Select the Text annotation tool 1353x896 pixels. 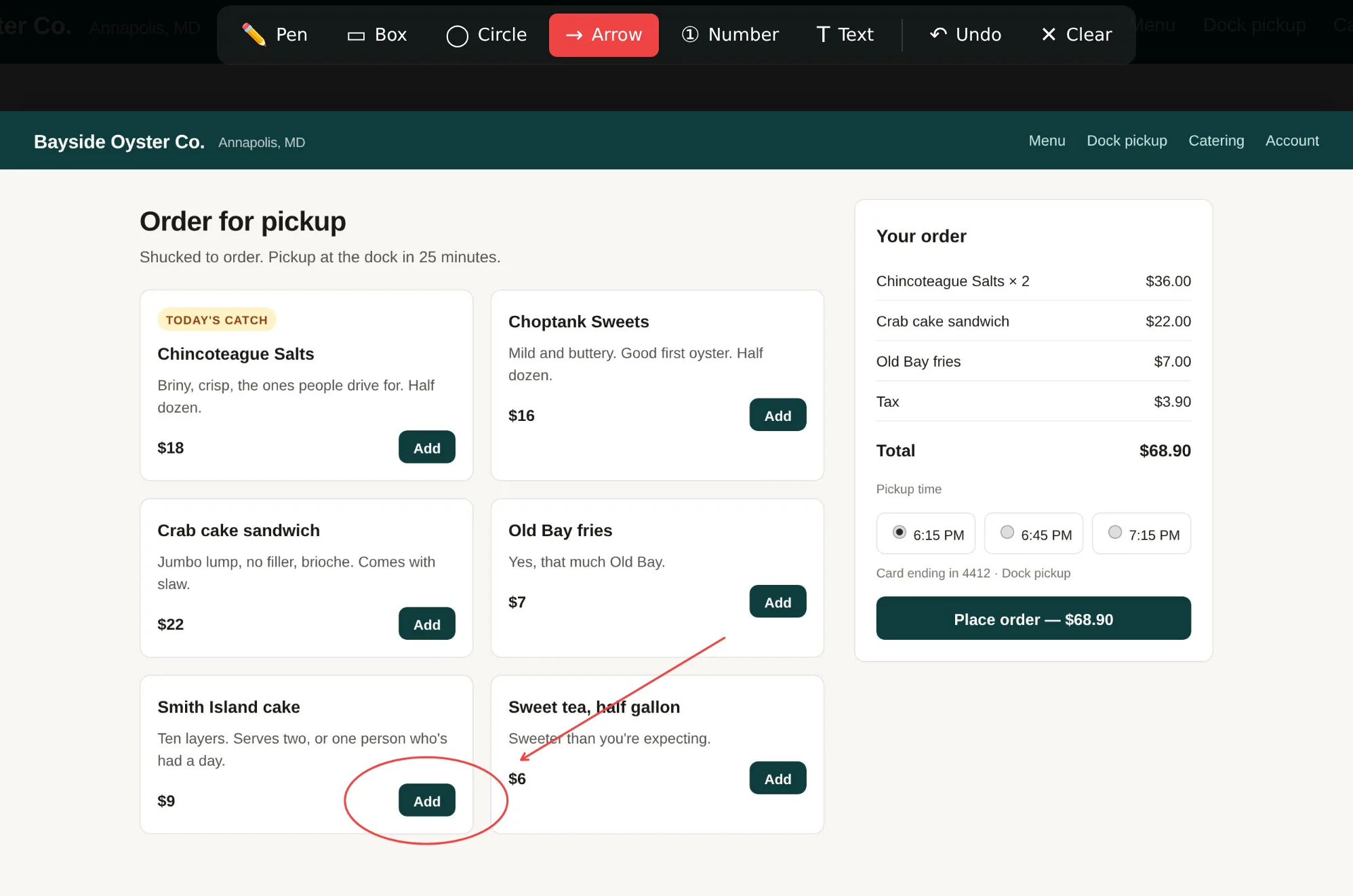tap(845, 35)
